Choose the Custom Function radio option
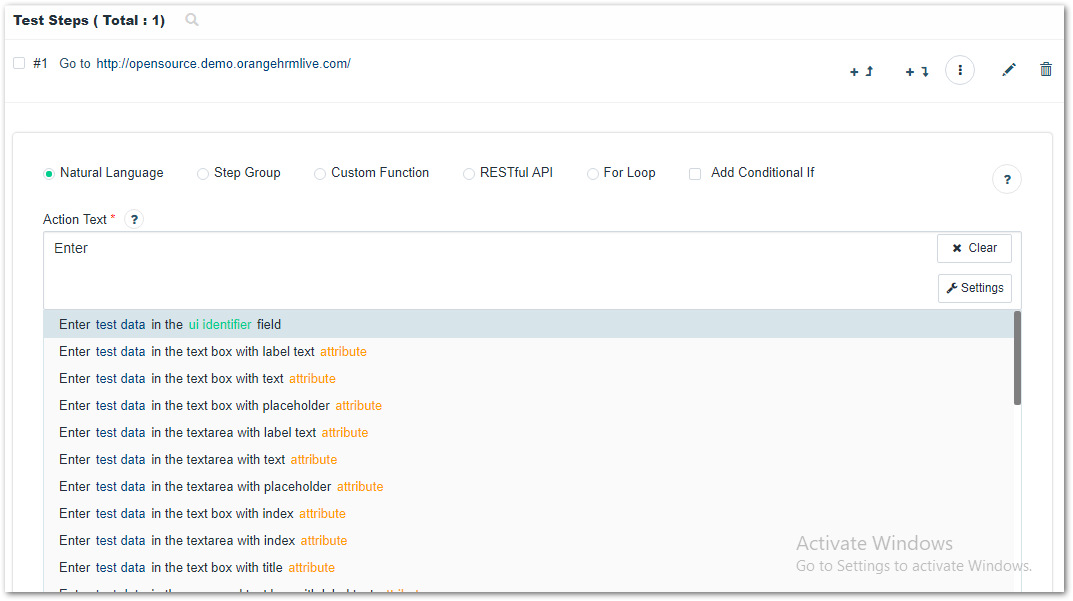 pos(320,174)
